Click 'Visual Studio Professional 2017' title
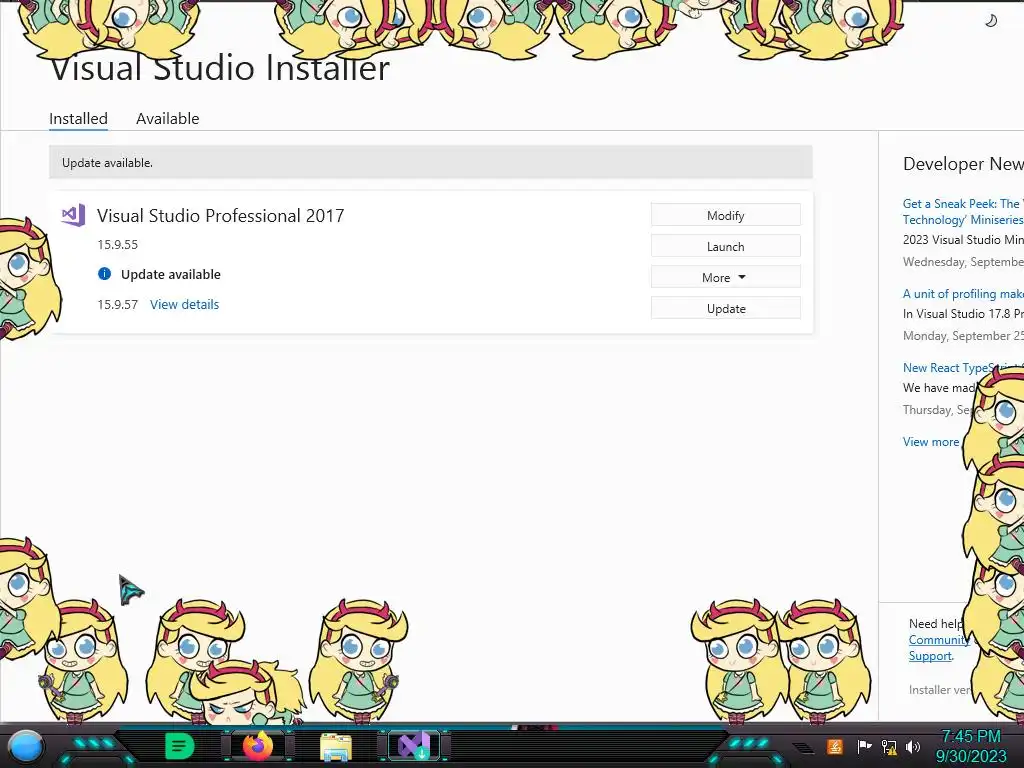Viewport: 1024px width, 768px height. (x=221, y=216)
